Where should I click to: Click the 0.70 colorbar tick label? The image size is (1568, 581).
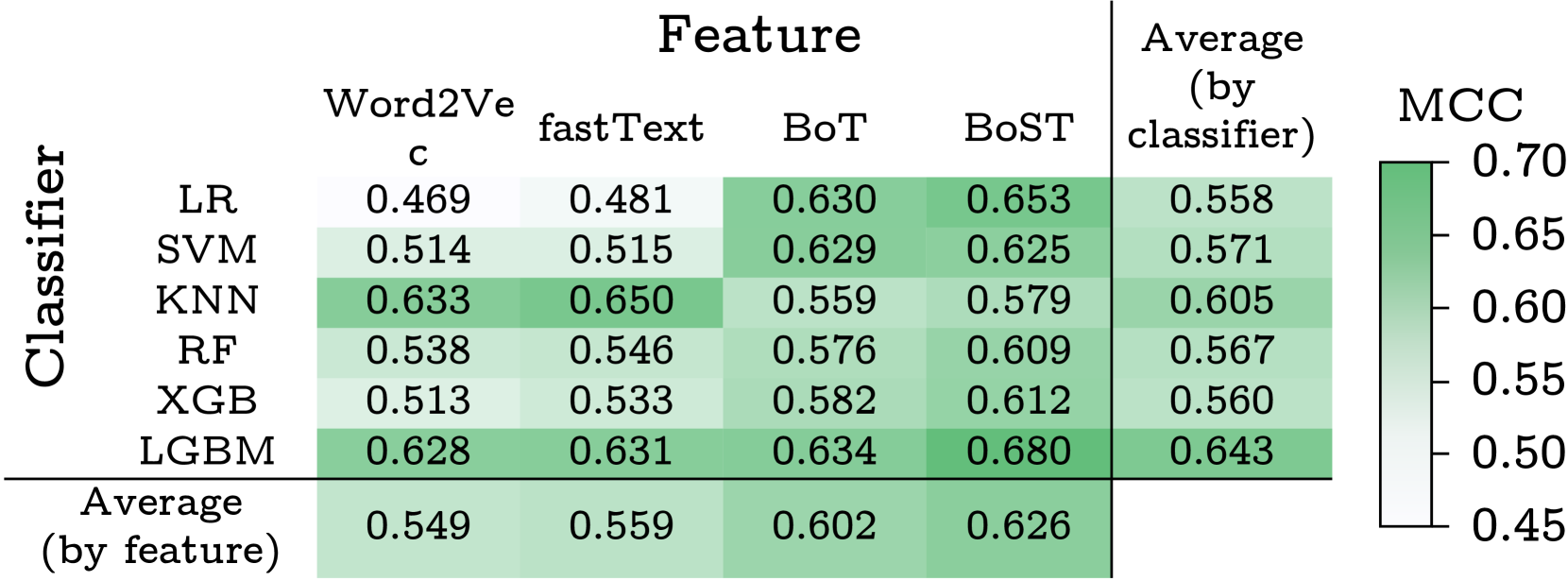[1518, 162]
